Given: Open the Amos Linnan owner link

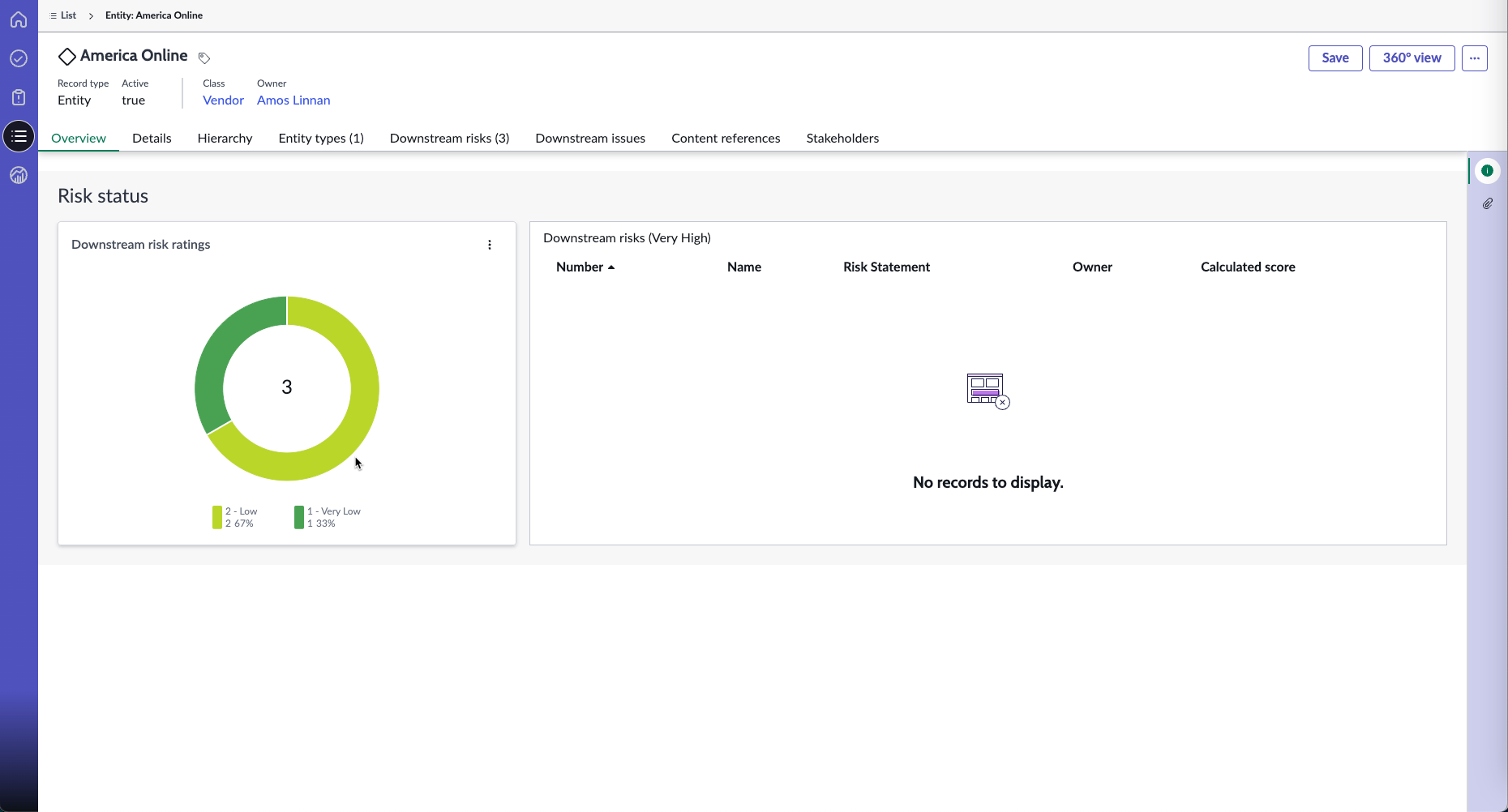Looking at the screenshot, I should coord(293,100).
